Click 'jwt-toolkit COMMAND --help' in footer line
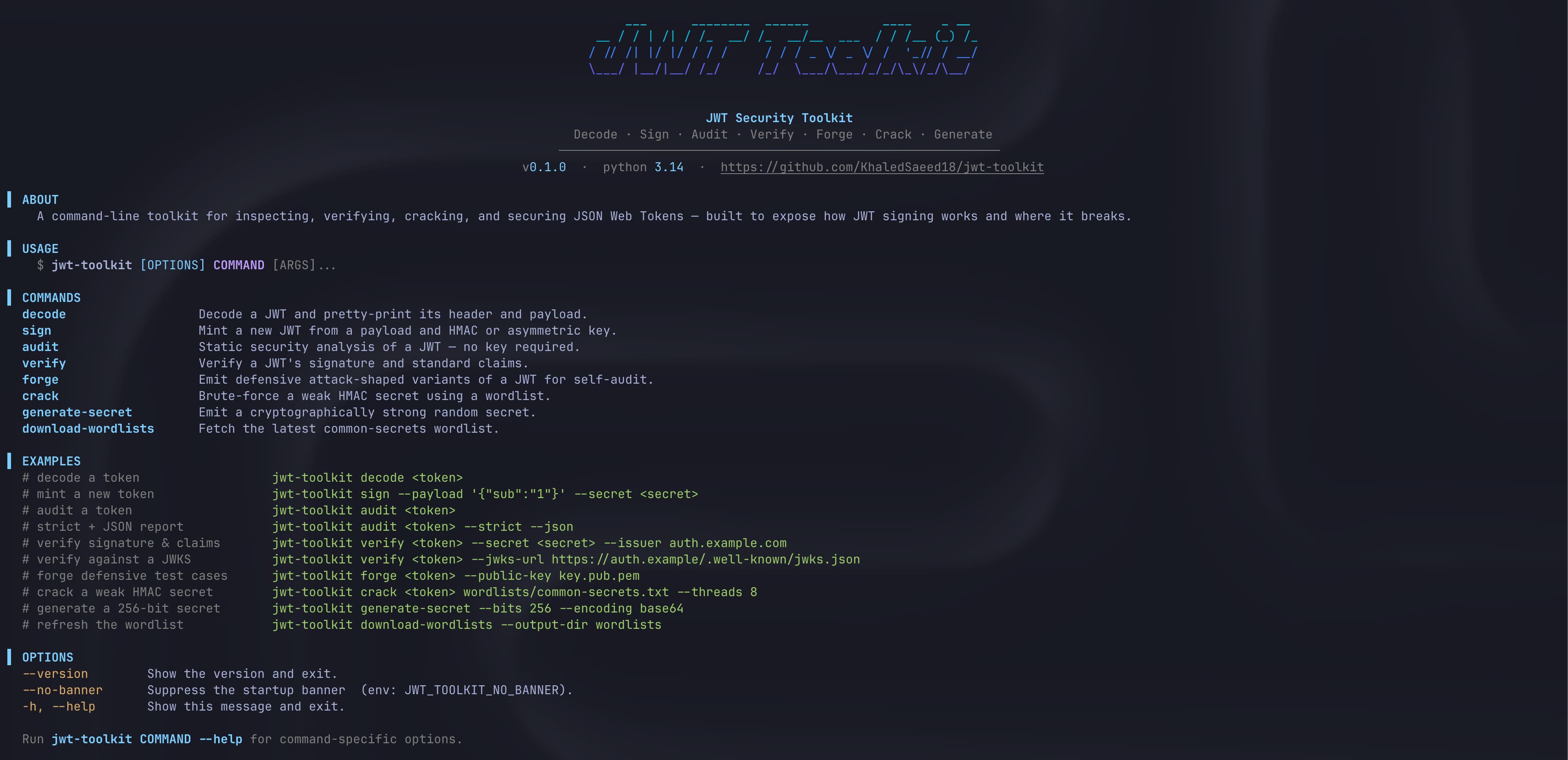This screenshot has height=760, width=1568. pos(147,739)
